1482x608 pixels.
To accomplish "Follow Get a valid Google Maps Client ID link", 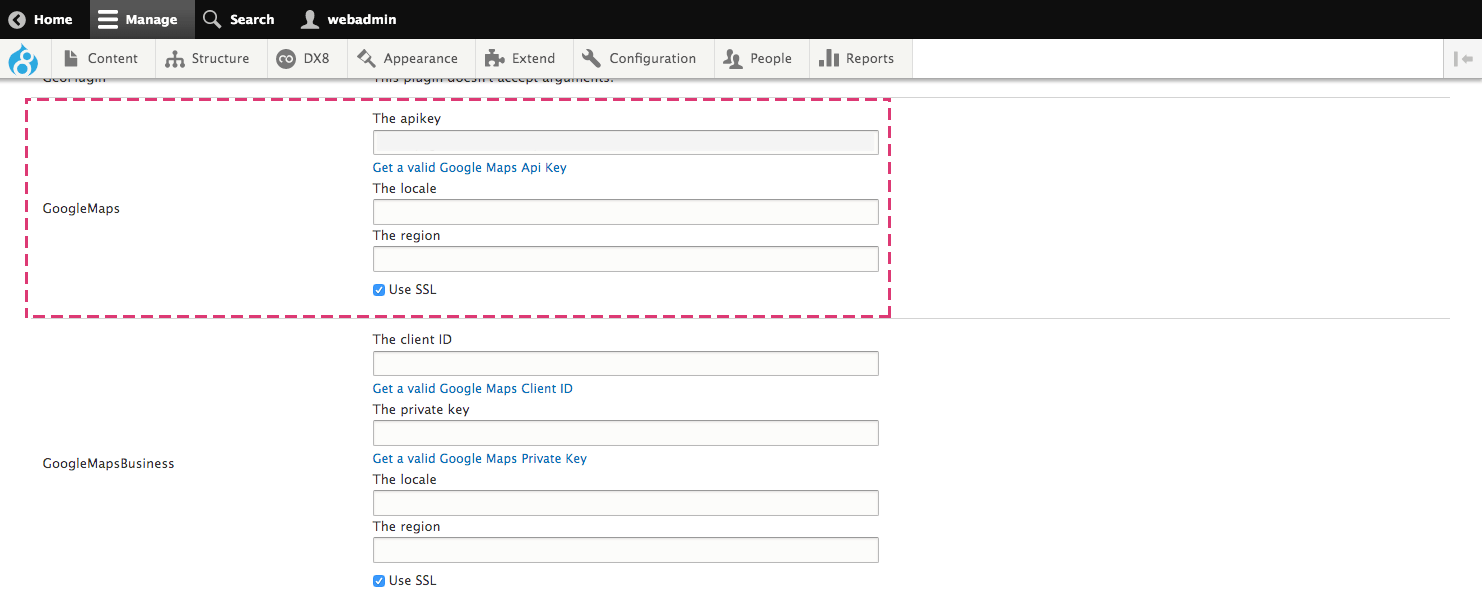I will (x=473, y=389).
